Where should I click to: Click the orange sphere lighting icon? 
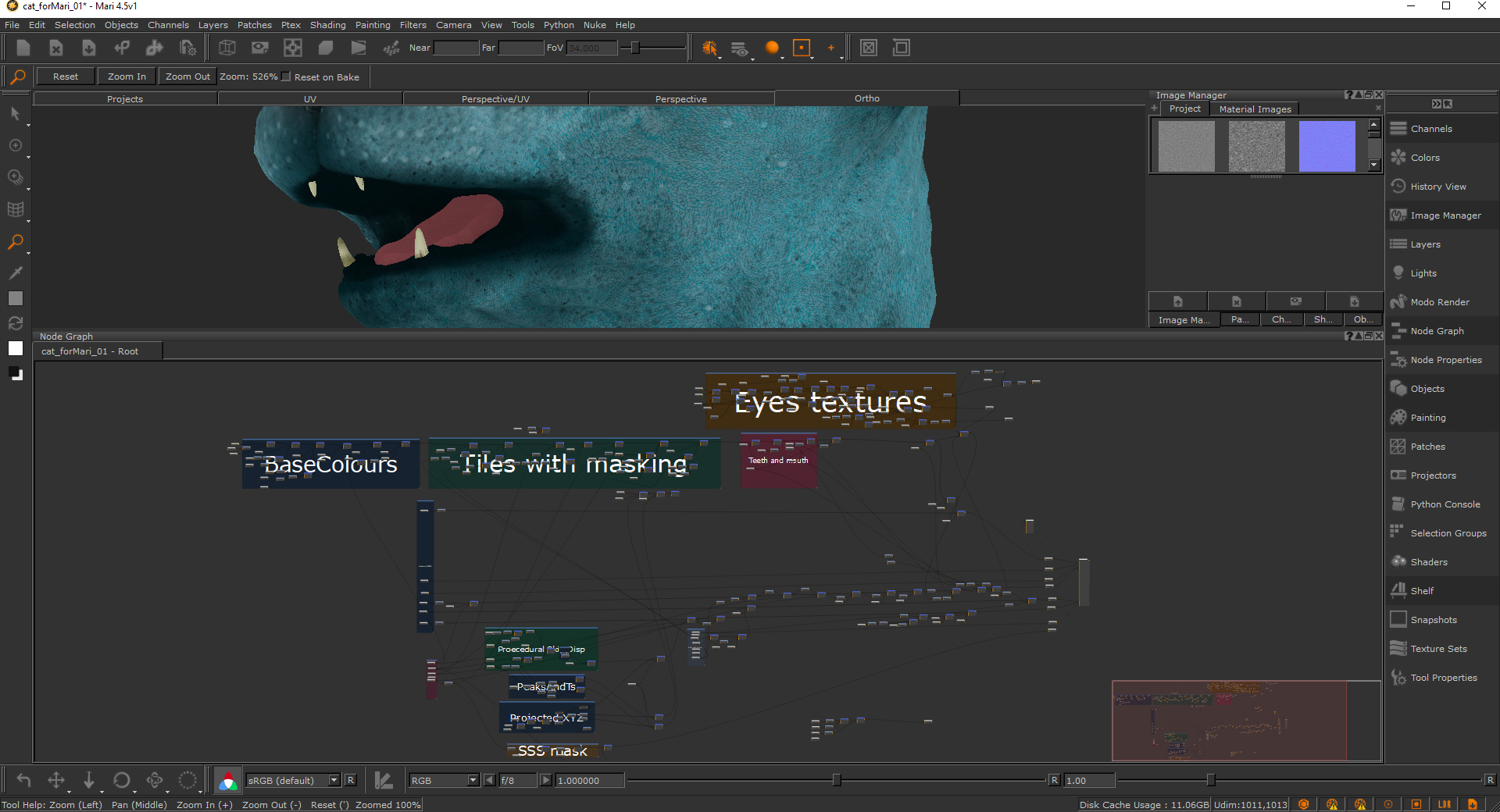coord(772,48)
